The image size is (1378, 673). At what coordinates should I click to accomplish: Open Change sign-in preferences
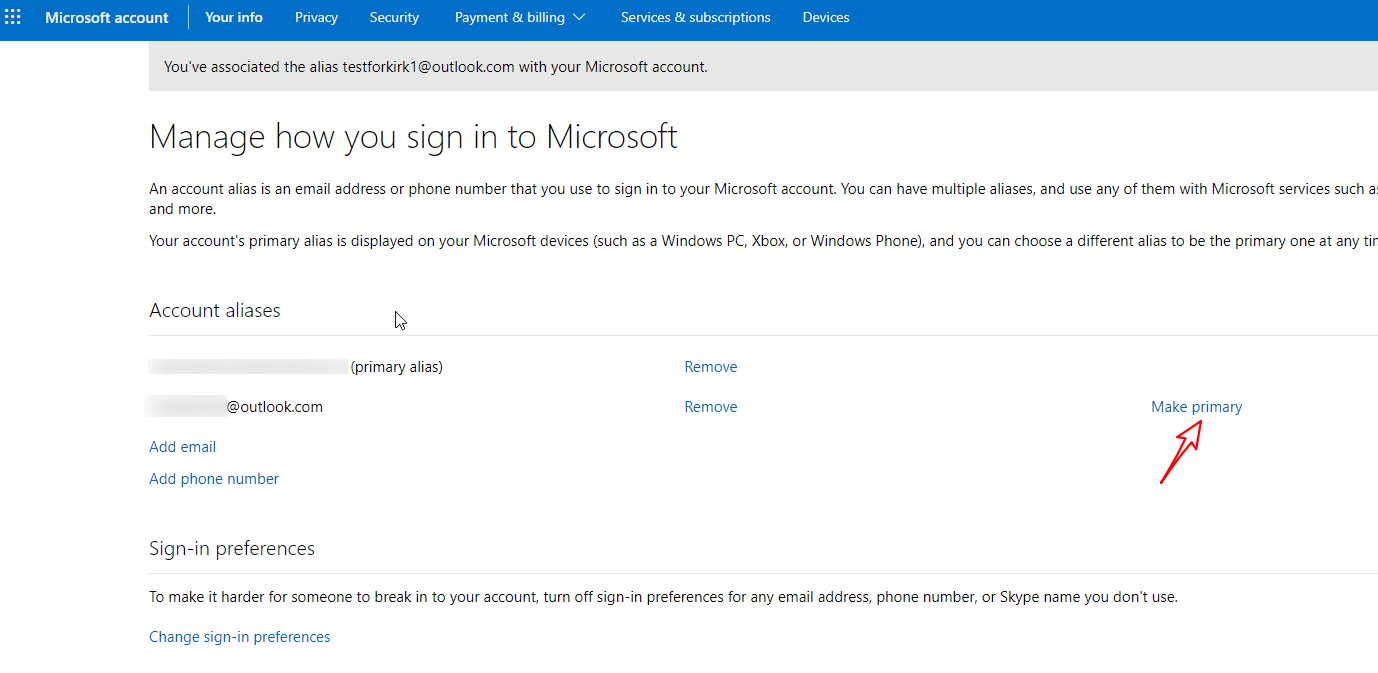pyautogui.click(x=240, y=637)
